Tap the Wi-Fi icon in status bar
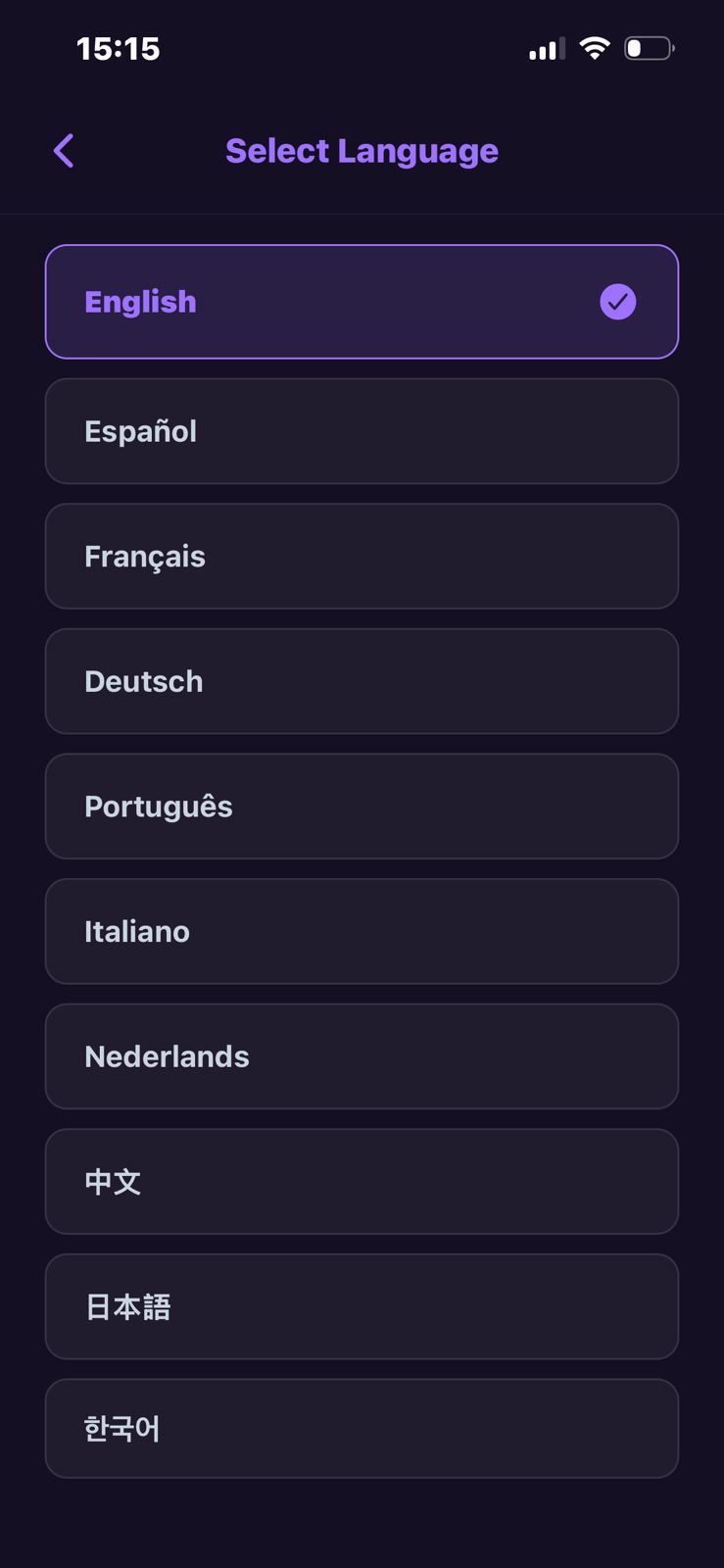Screen dimensions: 724x1568 (595, 48)
